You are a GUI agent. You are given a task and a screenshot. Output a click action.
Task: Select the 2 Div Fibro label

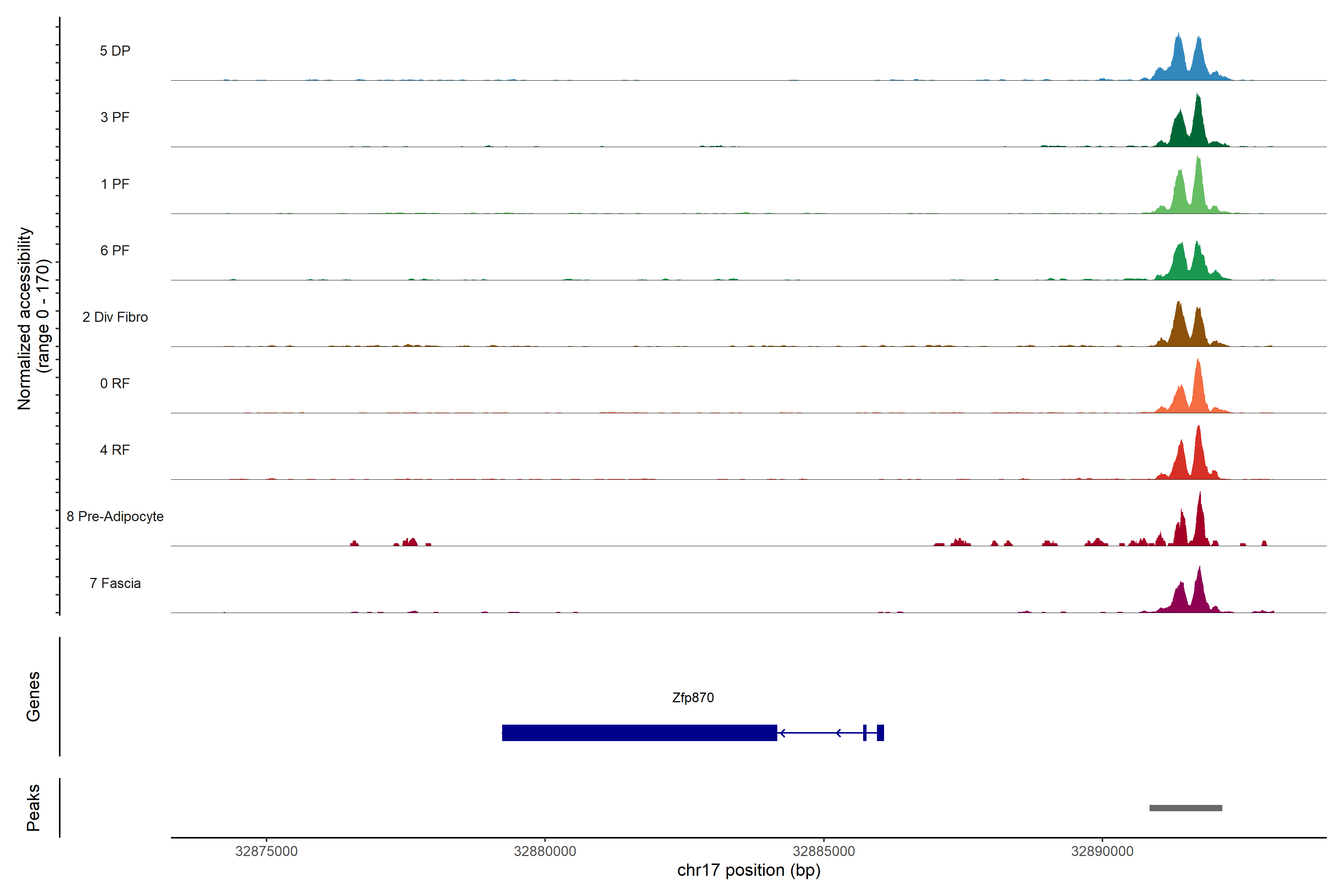(x=115, y=317)
